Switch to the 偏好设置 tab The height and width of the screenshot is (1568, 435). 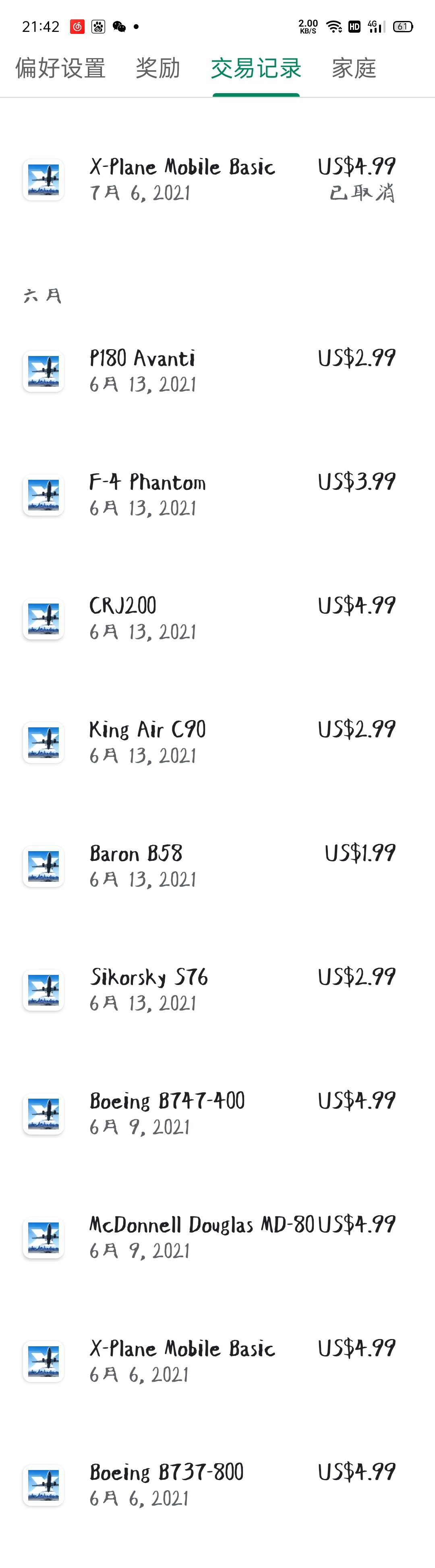pos(60,68)
